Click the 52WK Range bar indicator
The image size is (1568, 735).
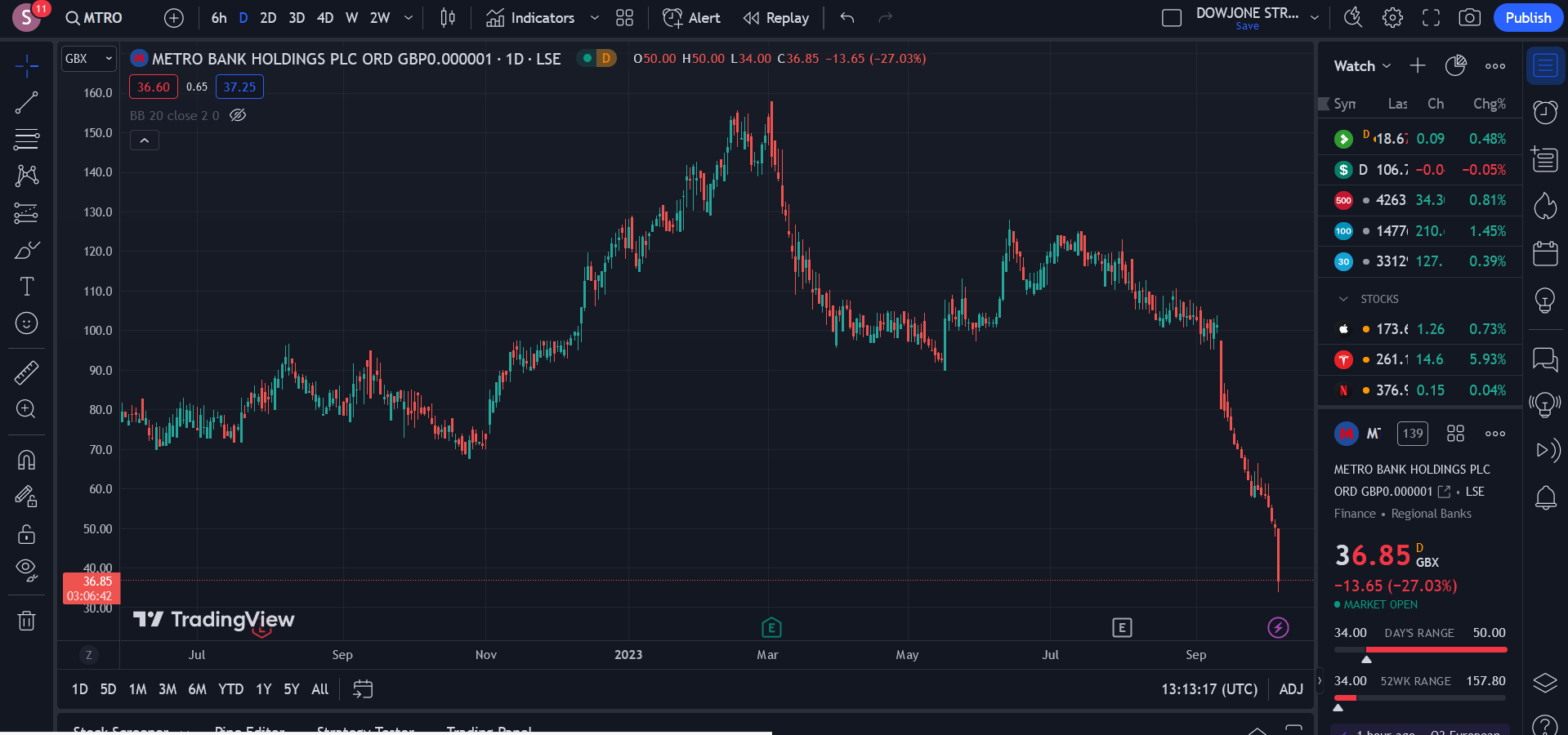click(1420, 698)
